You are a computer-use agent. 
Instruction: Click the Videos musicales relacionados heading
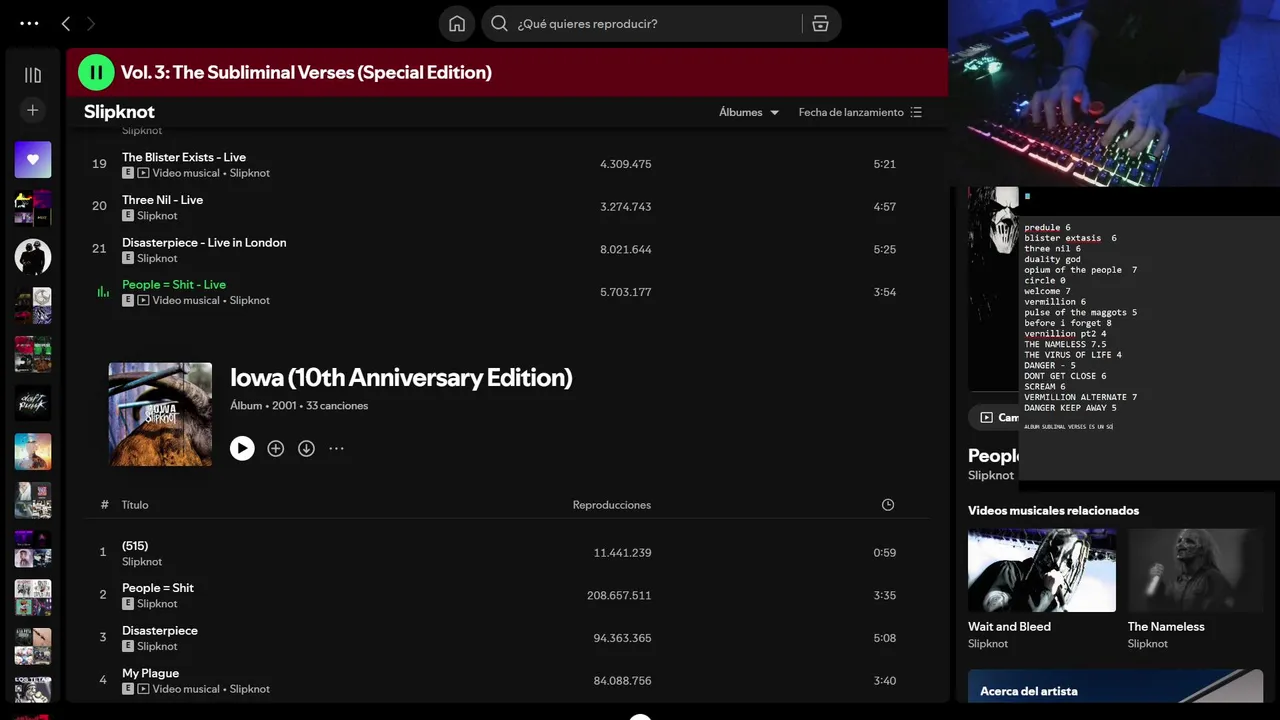[1053, 511]
